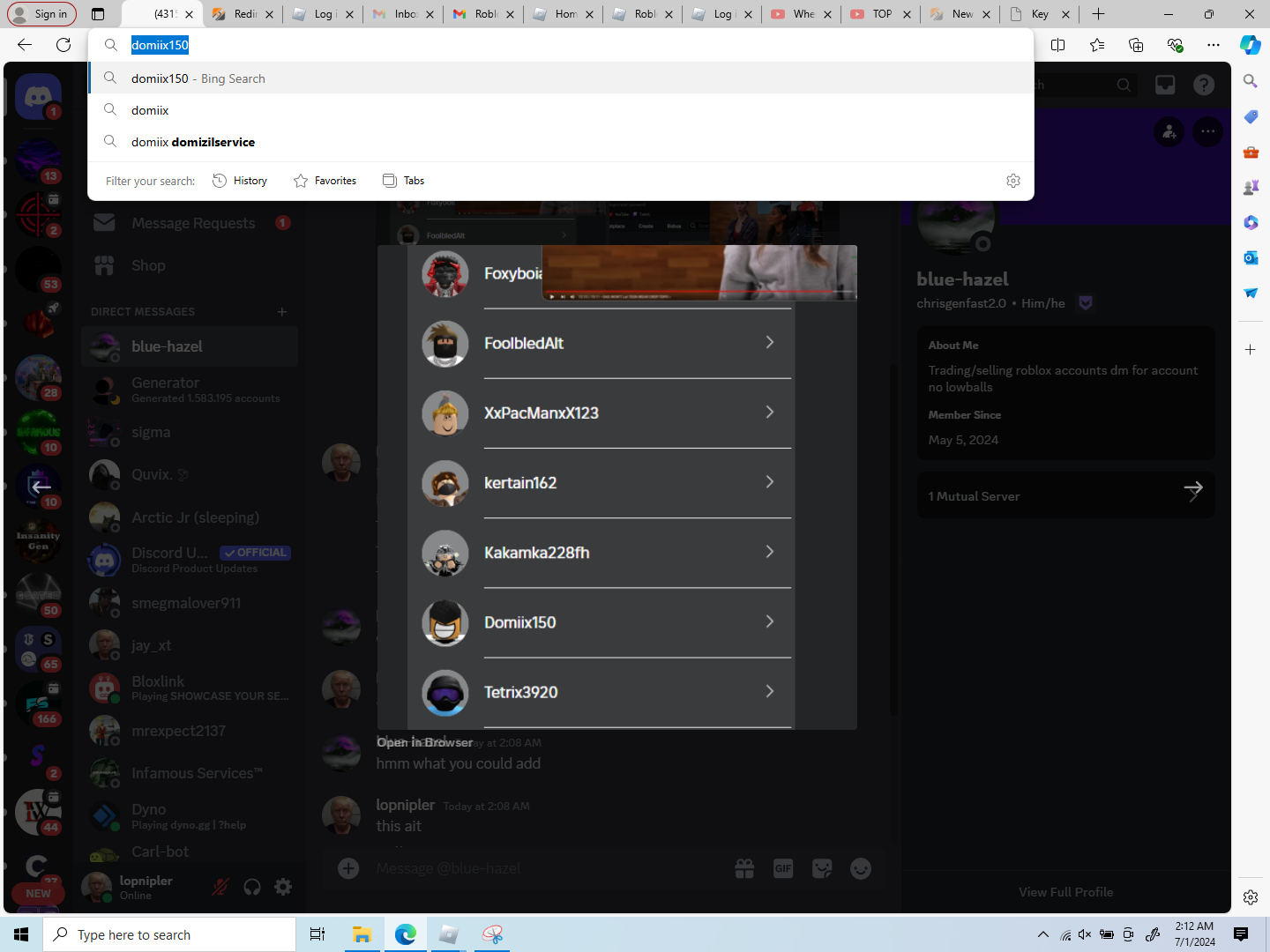Choose the 'domiix' search suggestion
The width and height of the screenshot is (1270, 952).
pyautogui.click(x=561, y=110)
